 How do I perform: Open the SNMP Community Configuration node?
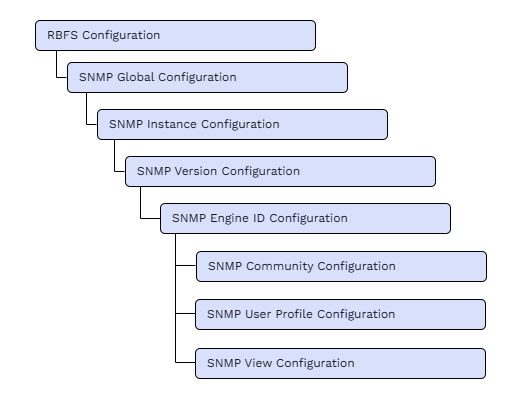341,266
